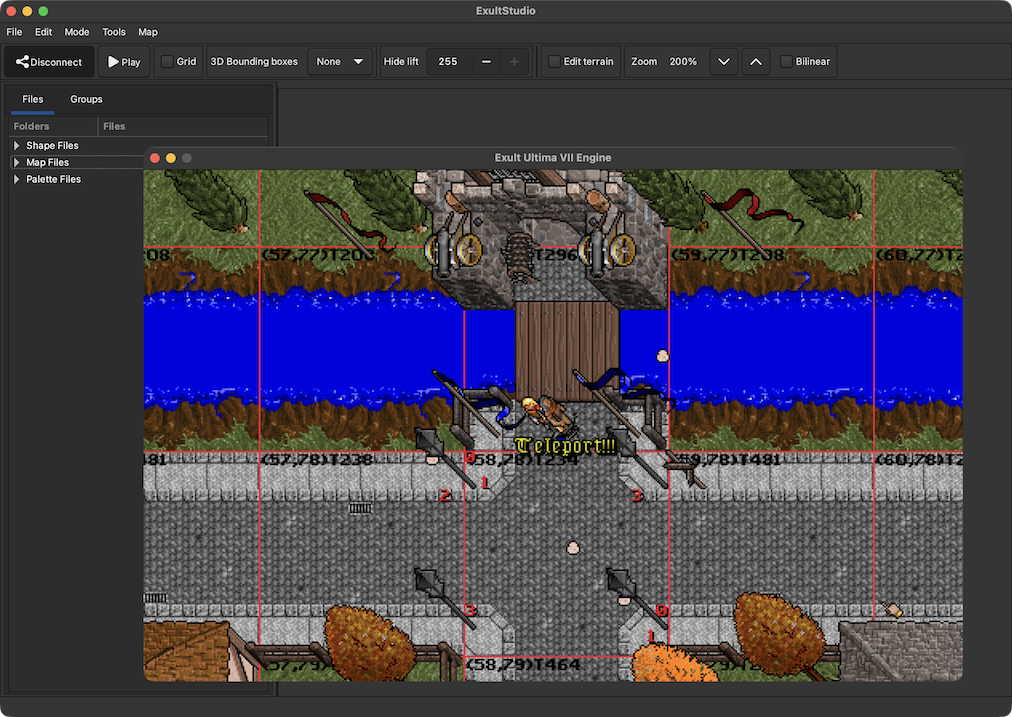Open the File menu

tap(14, 32)
